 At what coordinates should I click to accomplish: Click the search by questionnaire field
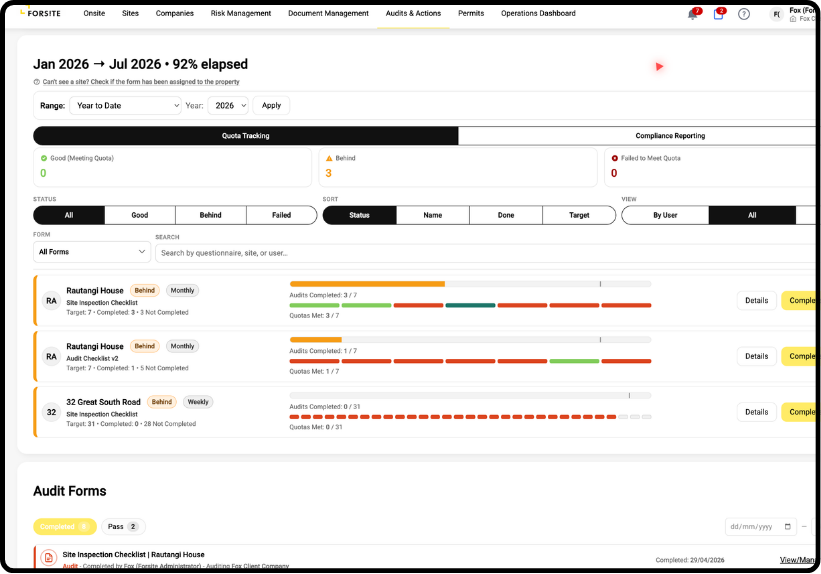[487, 253]
